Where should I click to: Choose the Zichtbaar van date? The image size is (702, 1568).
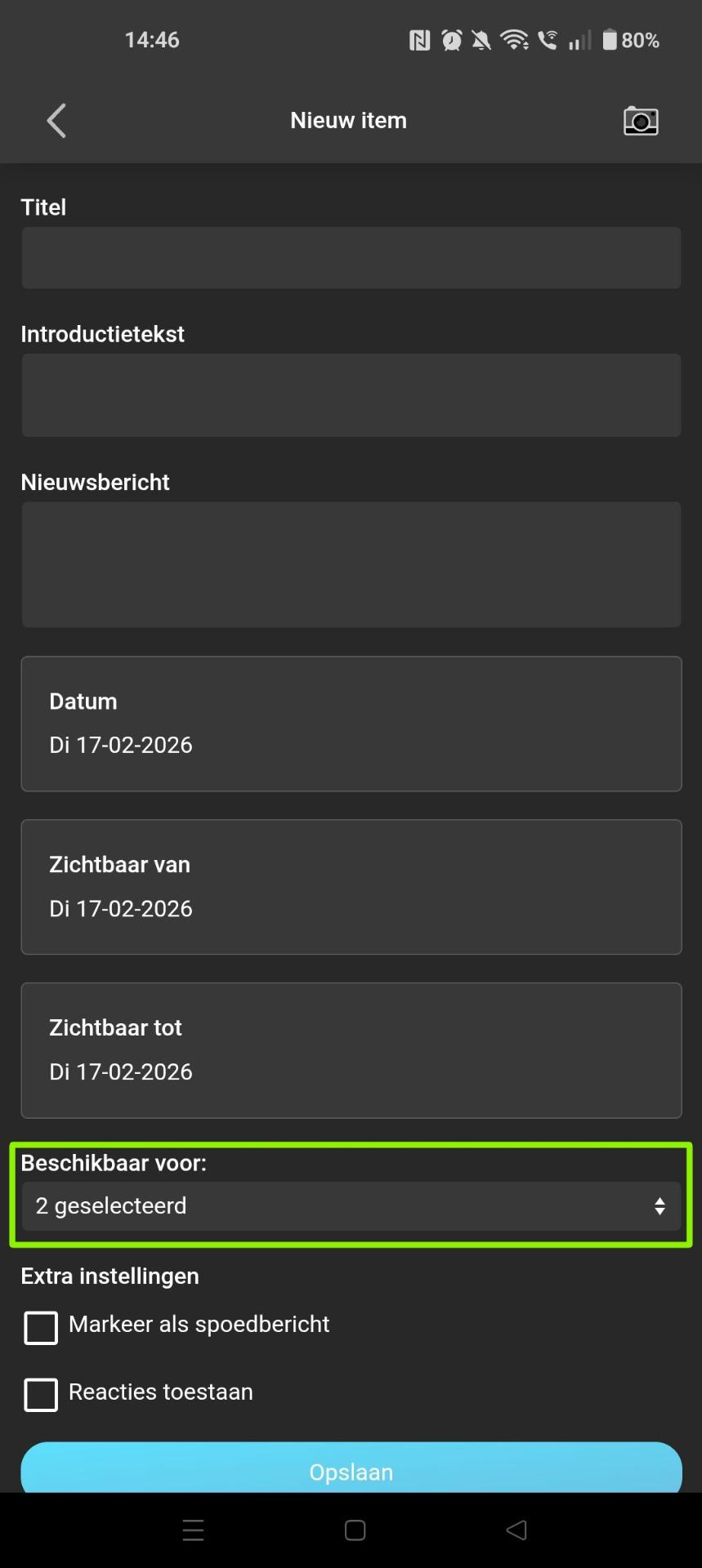(x=351, y=887)
